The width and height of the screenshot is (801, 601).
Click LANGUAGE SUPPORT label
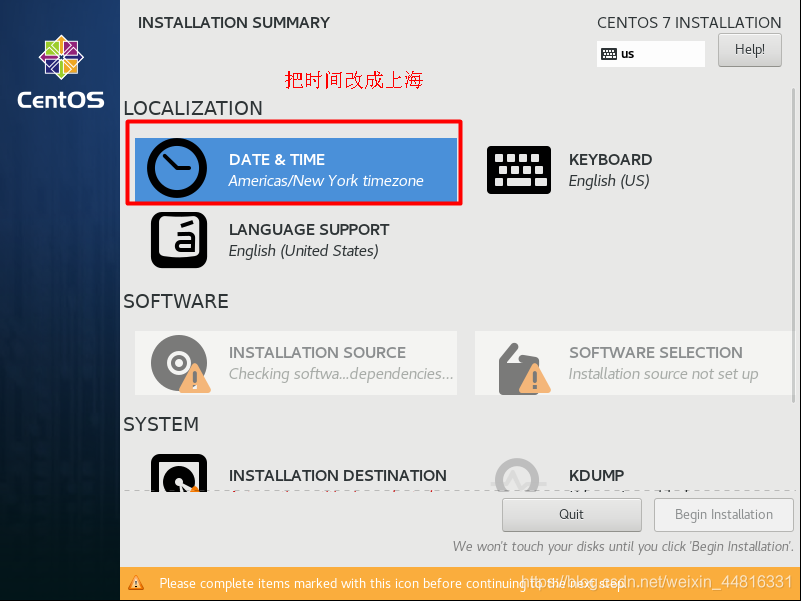pyautogui.click(x=309, y=229)
